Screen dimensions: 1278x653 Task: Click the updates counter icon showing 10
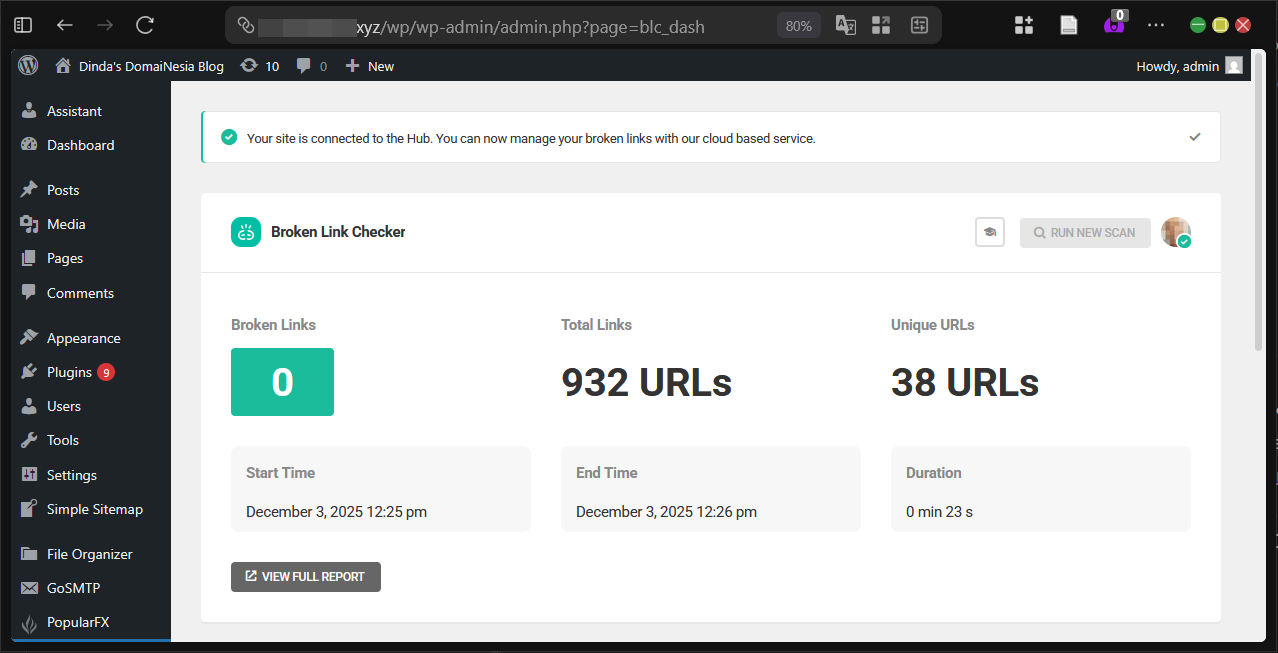[249, 65]
